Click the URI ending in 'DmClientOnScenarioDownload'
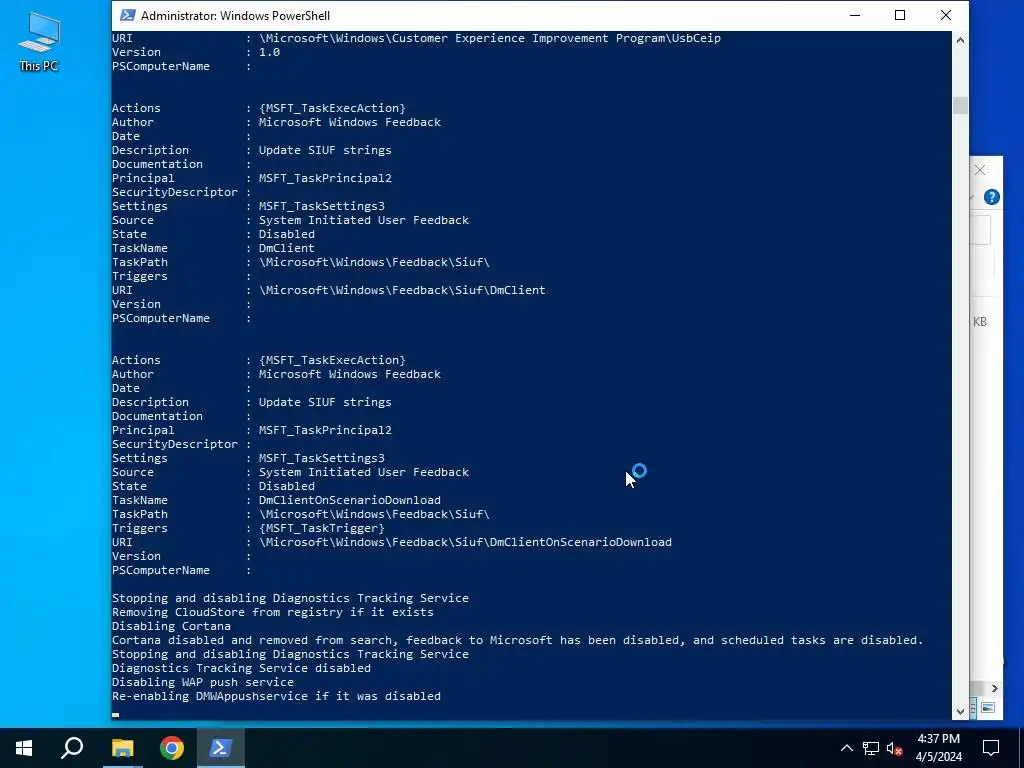 tap(465, 542)
